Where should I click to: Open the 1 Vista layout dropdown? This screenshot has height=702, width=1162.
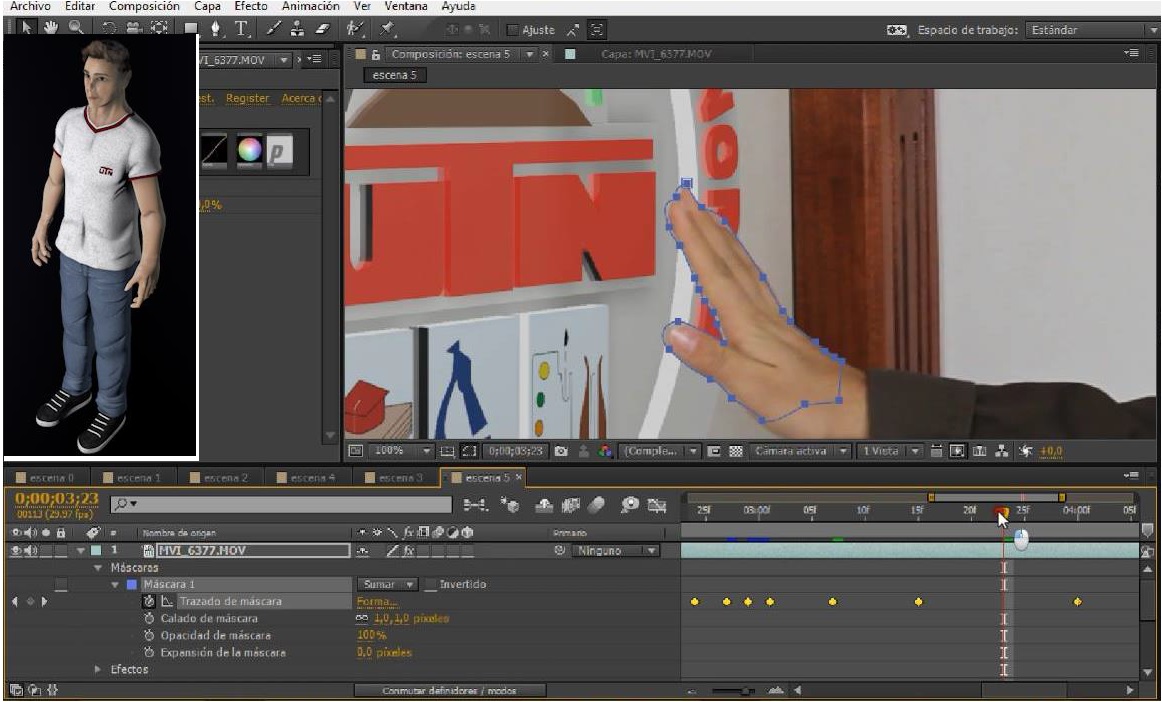point(889,451)
